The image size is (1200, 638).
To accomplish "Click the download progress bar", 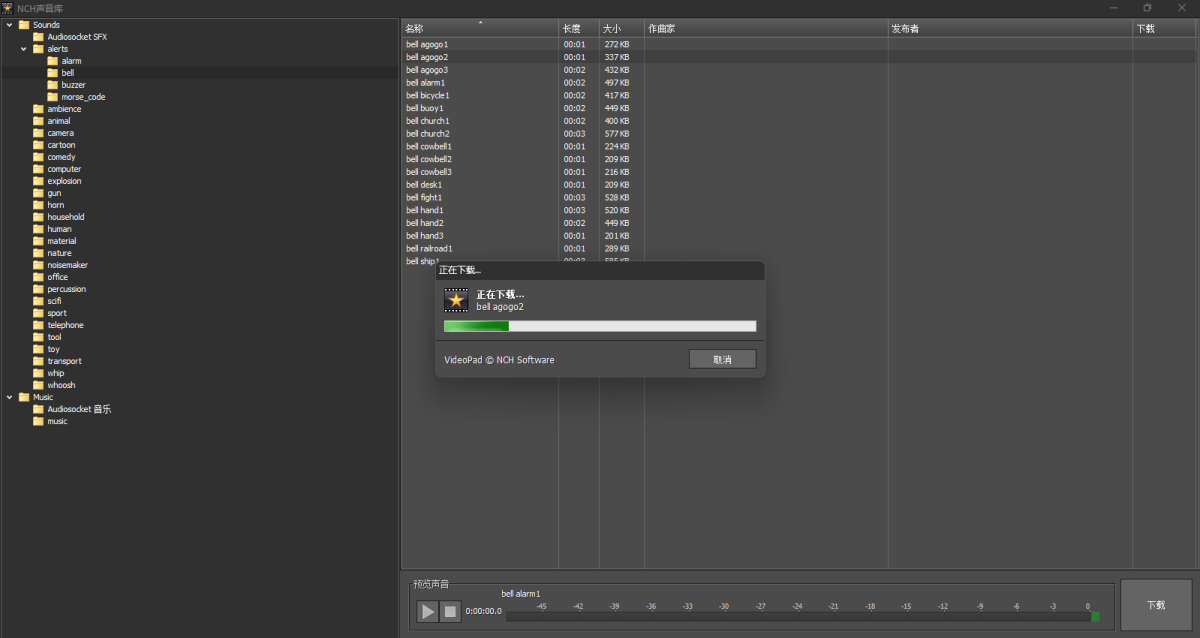I will point(600,326).
